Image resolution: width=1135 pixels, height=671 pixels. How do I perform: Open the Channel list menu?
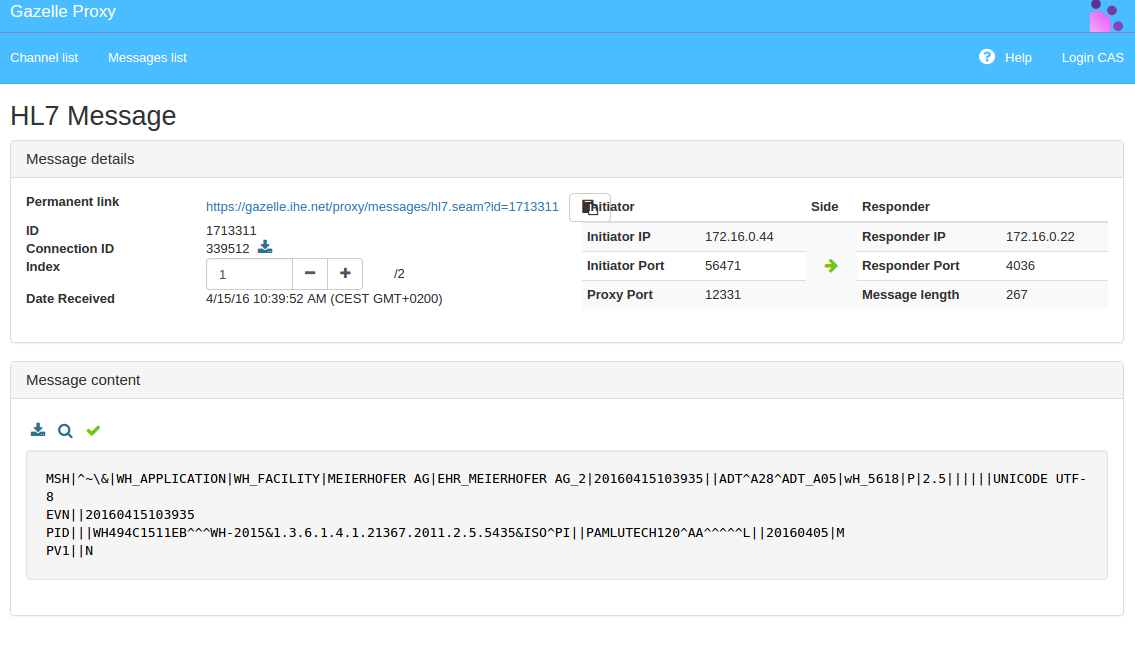pyautogui.click(x=44, y=58)
